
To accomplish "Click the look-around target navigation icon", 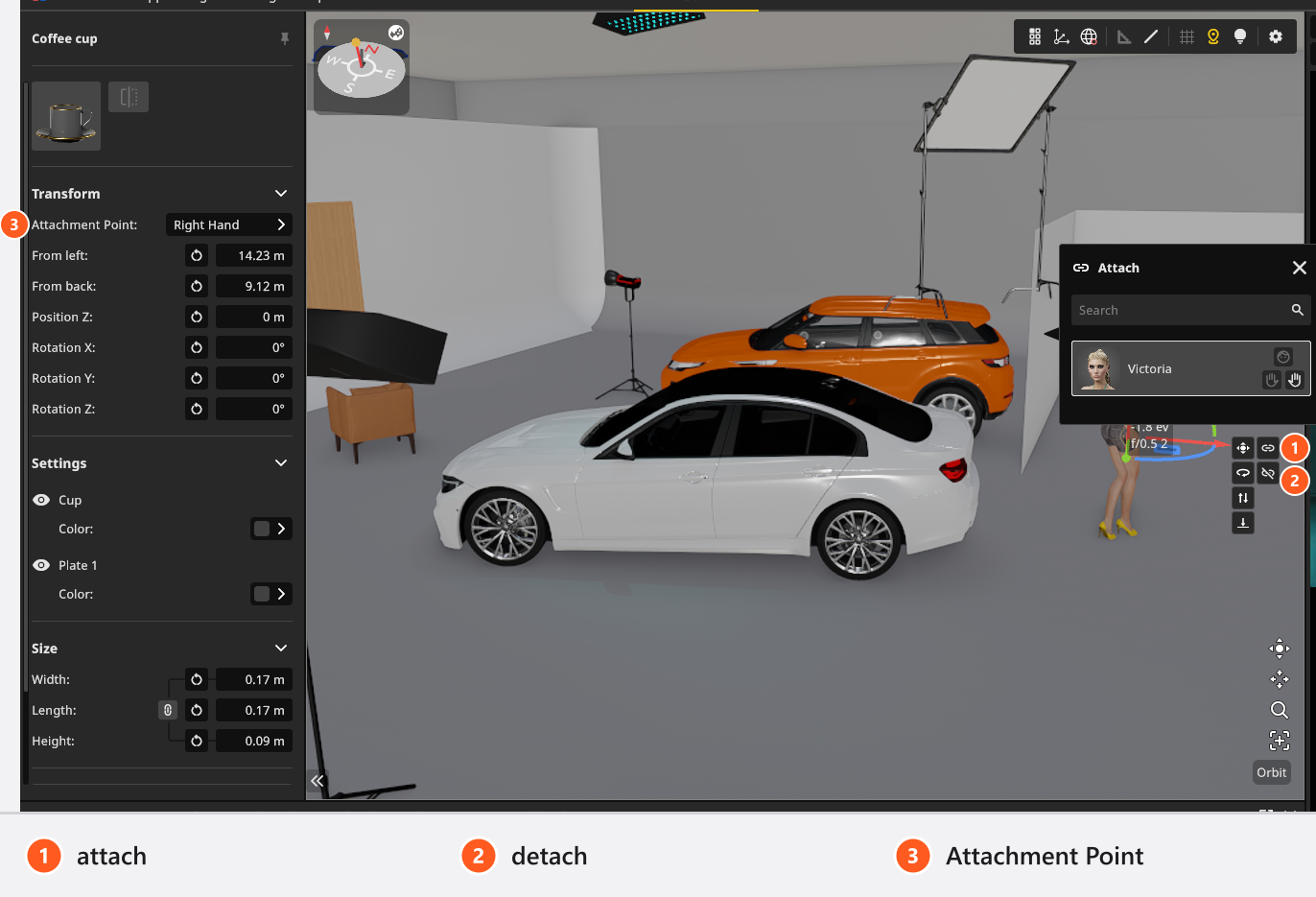I will 1280,649.
